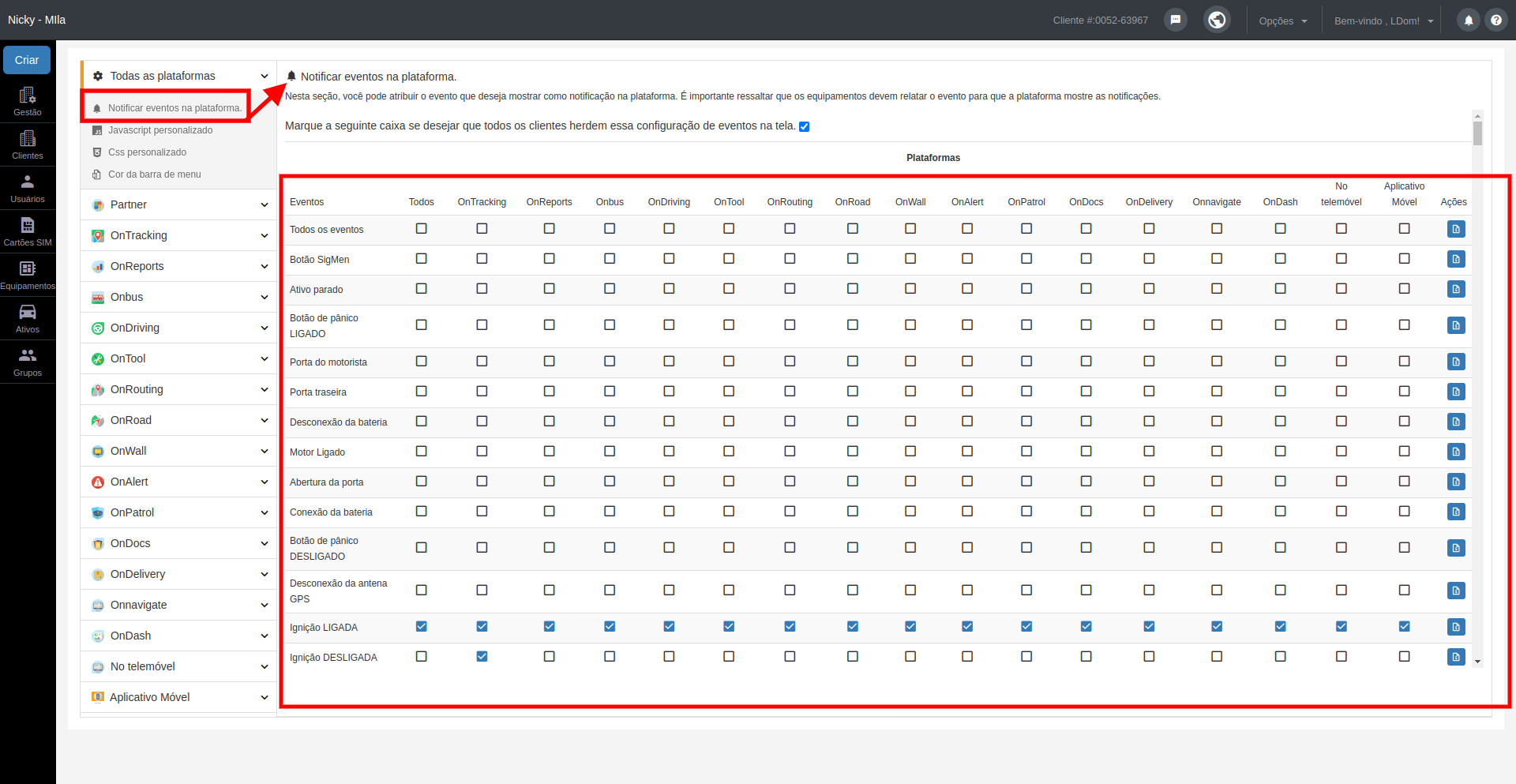Expand the OnTracking platform section

pyautogui.click(x=178, y=235)
